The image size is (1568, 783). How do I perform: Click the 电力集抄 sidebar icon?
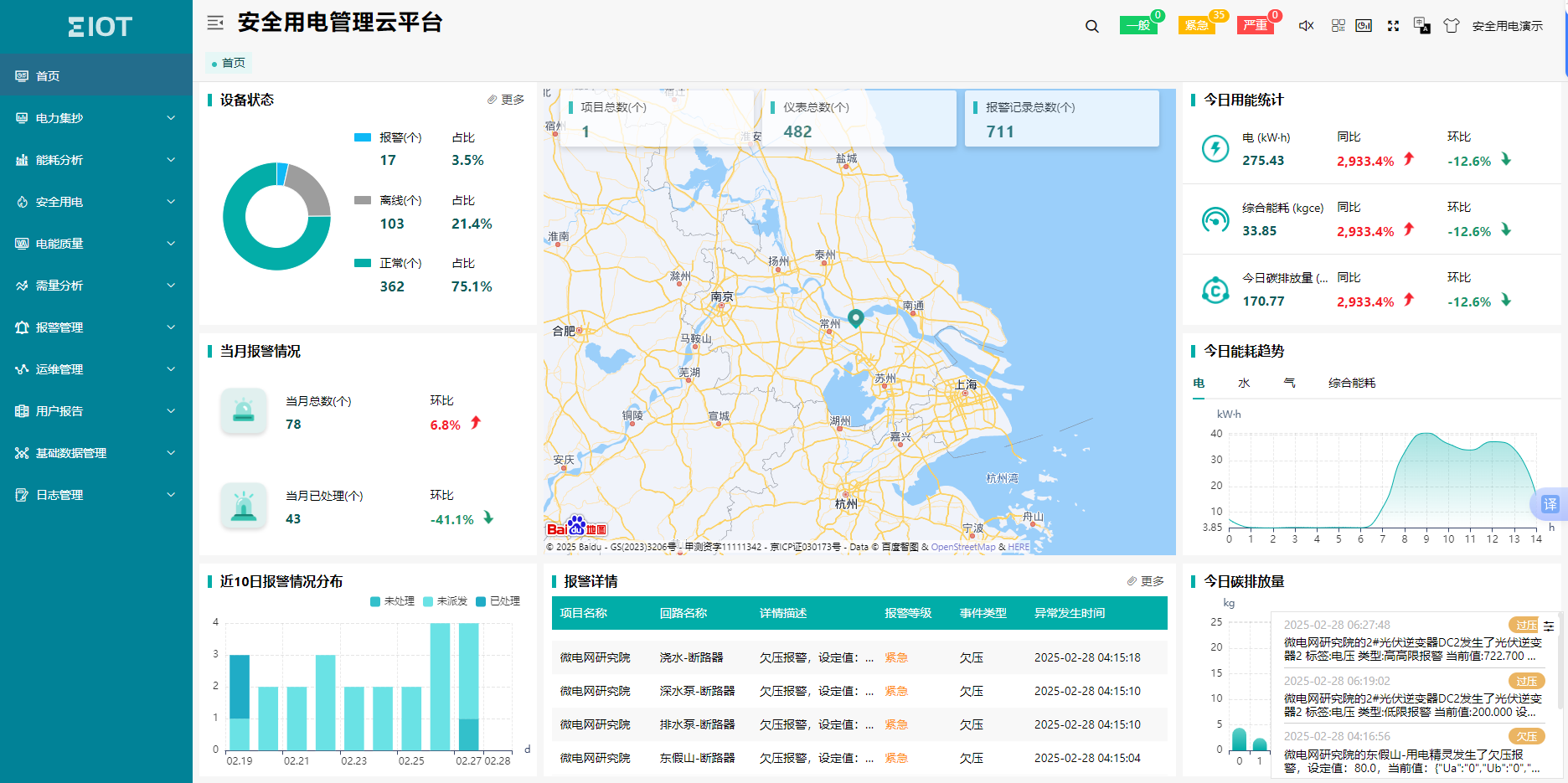pos(22,118)
